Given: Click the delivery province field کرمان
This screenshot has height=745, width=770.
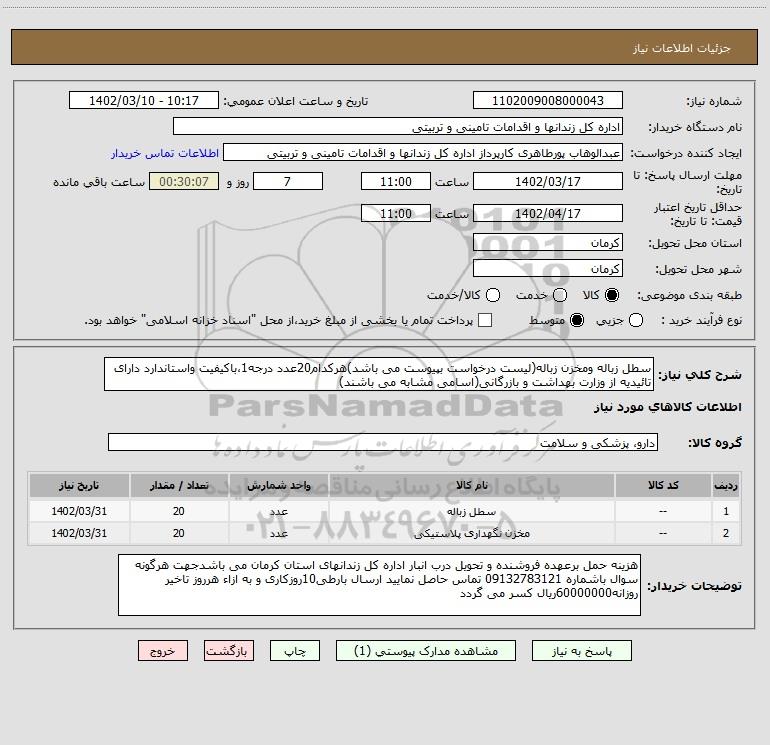Looking at the screenshot, I should (x=548, y=242).
